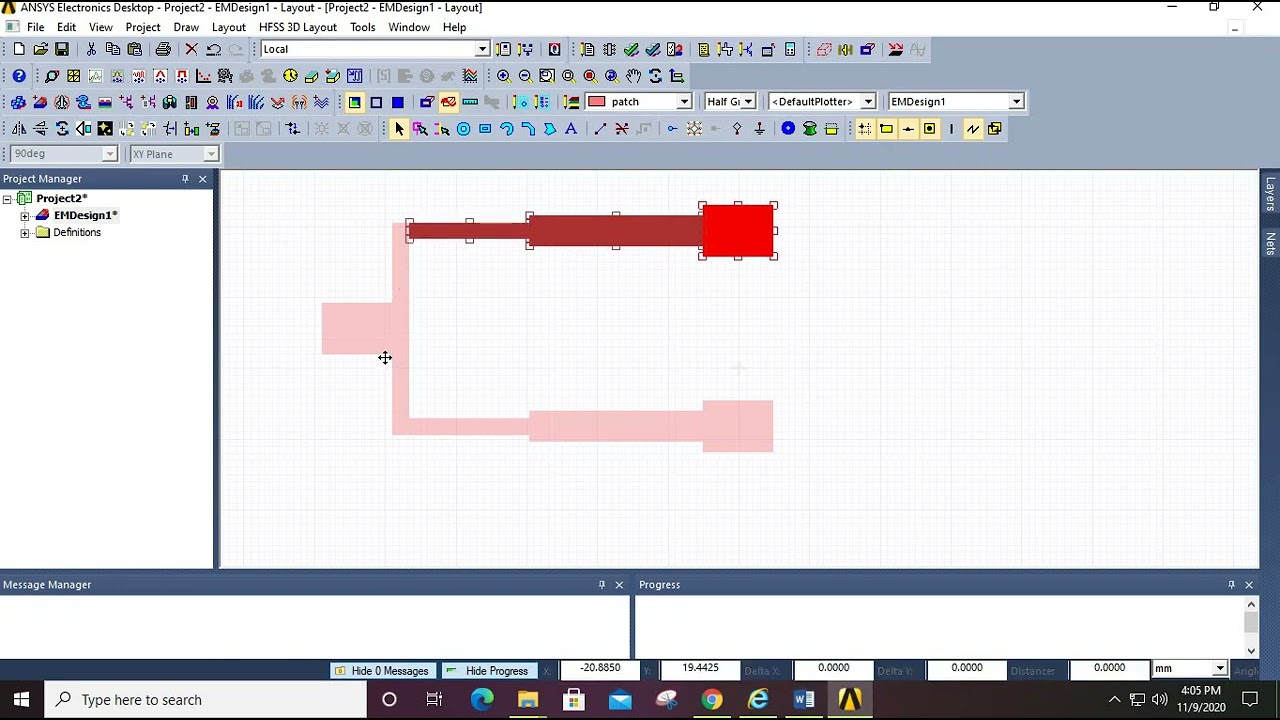Click the Measure ruler icon
The image size is (1280, 720).
(x=470, y=102)
